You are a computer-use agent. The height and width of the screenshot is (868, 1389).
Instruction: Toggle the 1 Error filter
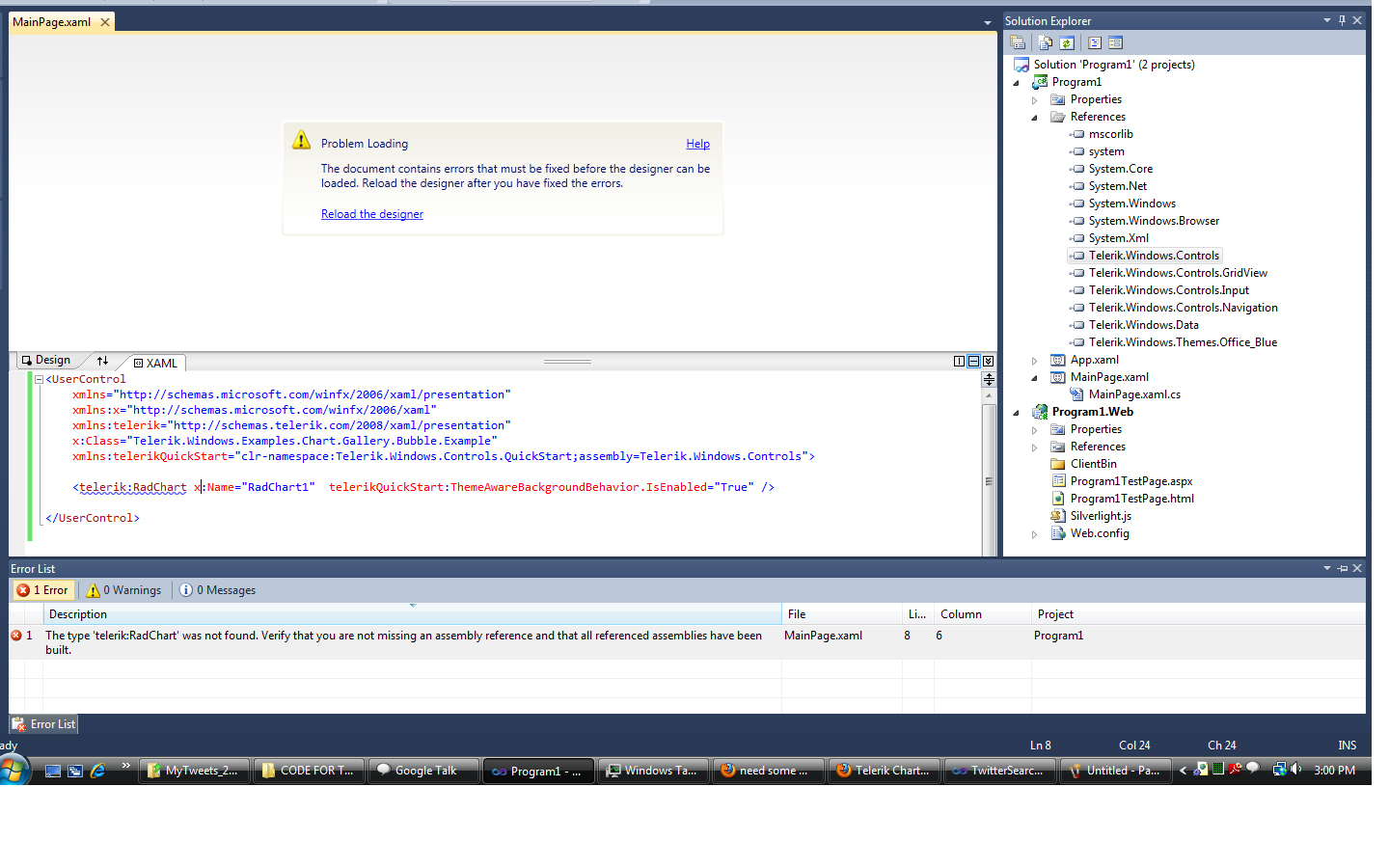42,590
